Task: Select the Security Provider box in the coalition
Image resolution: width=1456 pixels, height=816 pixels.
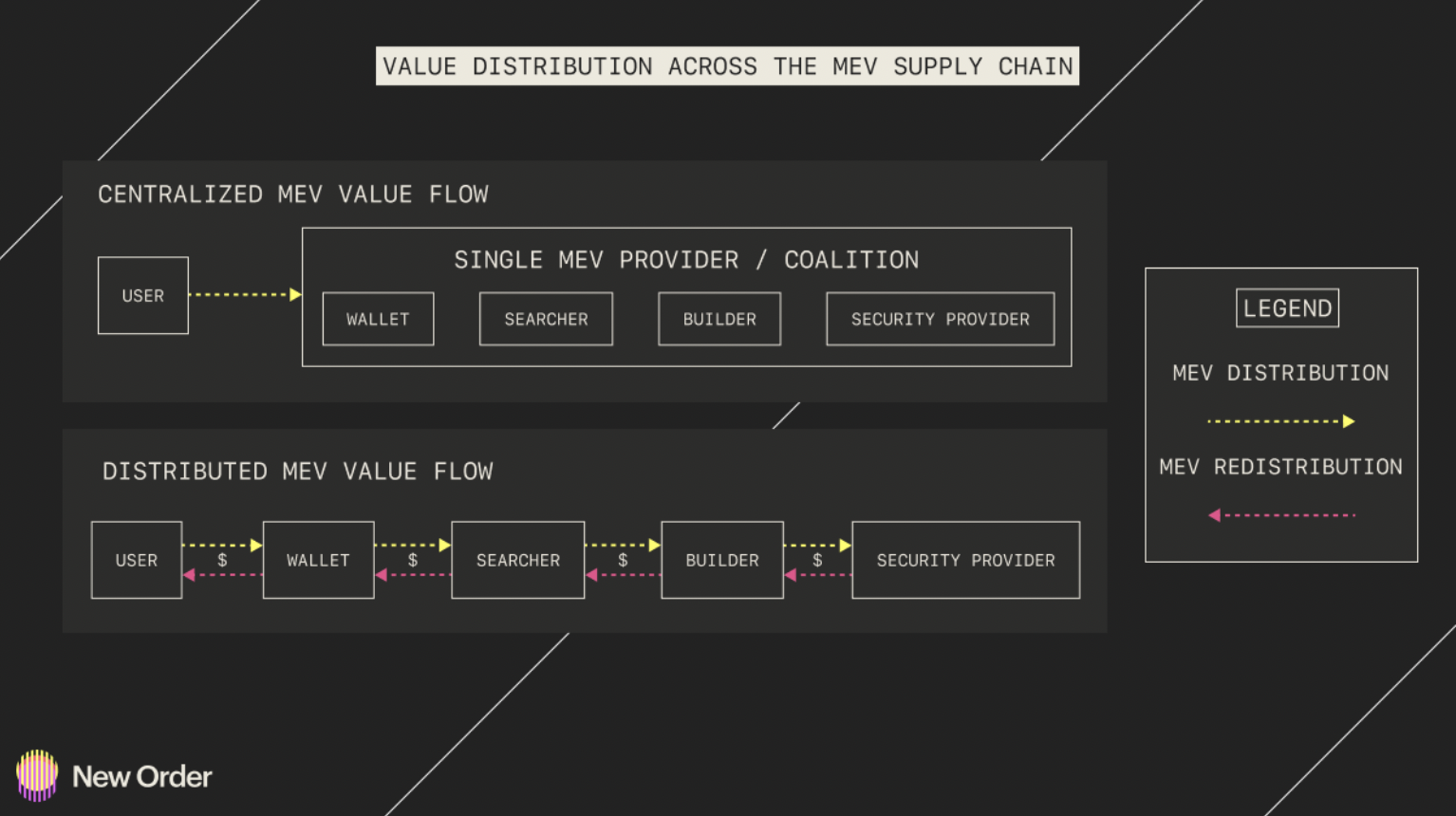Action: coord(940,319)
